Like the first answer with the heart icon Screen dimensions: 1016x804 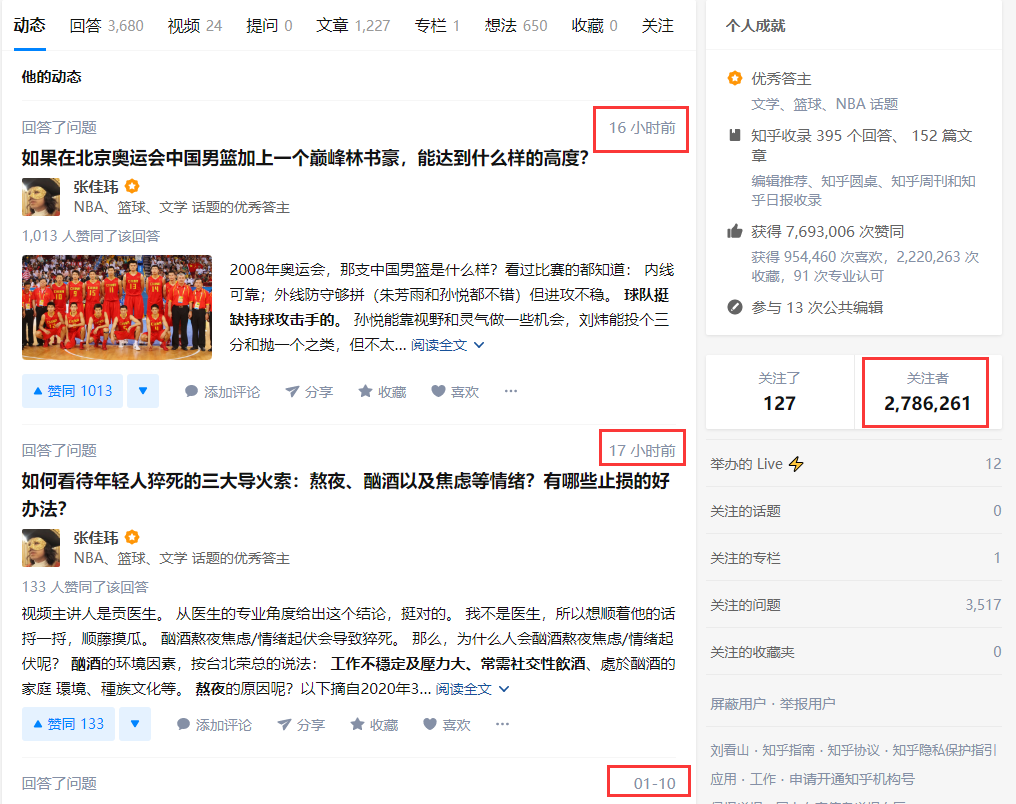pyautogui.click(x=455, y=391)
